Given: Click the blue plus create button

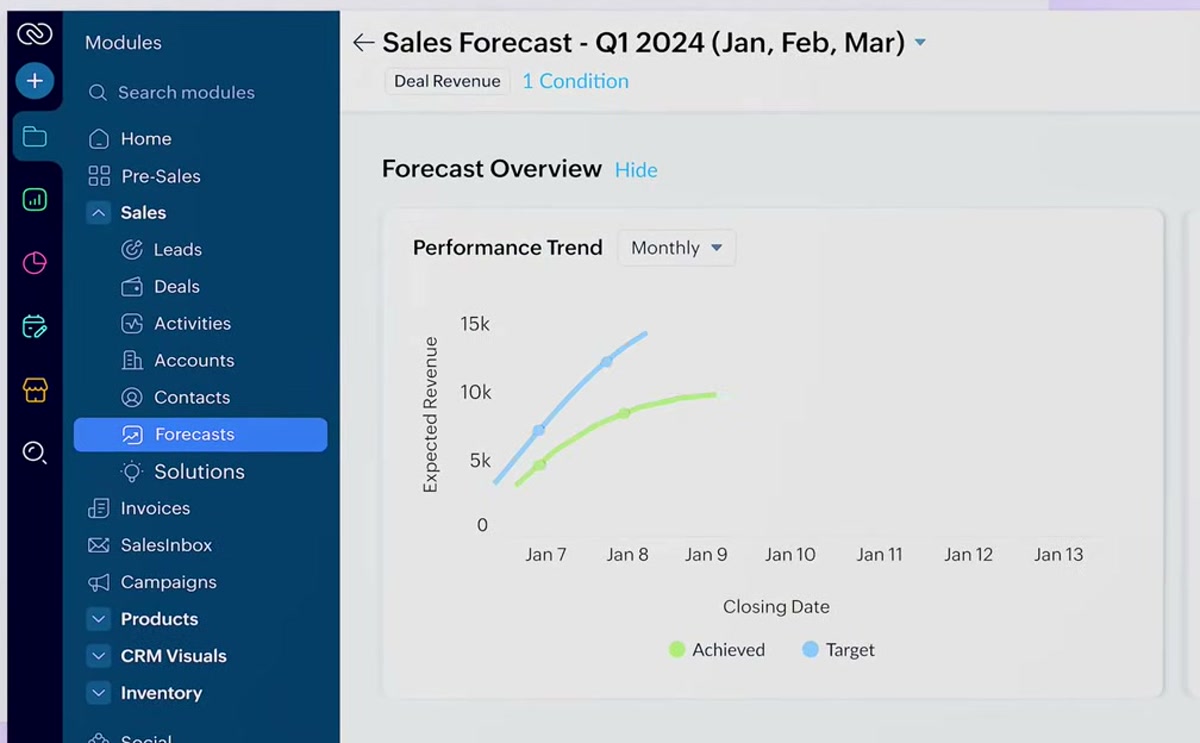Looking at the screenshot, I should [x=34, y=81].
